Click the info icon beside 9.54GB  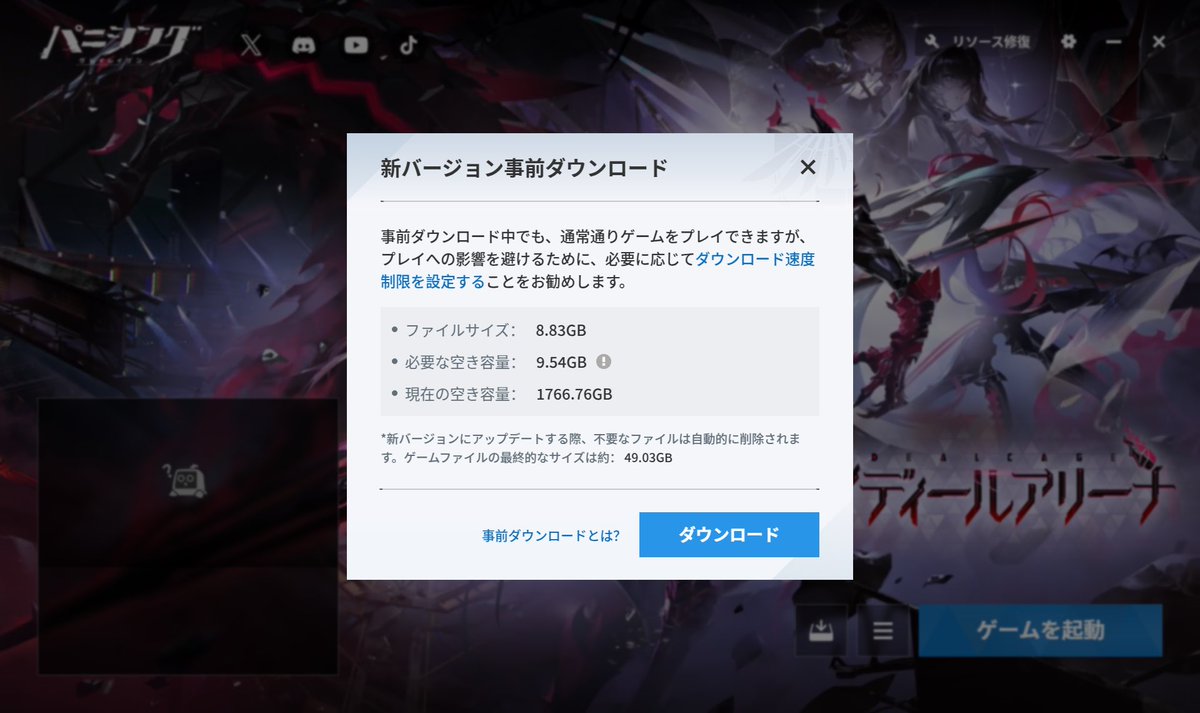pyautogui.click(x=604, y=362)
